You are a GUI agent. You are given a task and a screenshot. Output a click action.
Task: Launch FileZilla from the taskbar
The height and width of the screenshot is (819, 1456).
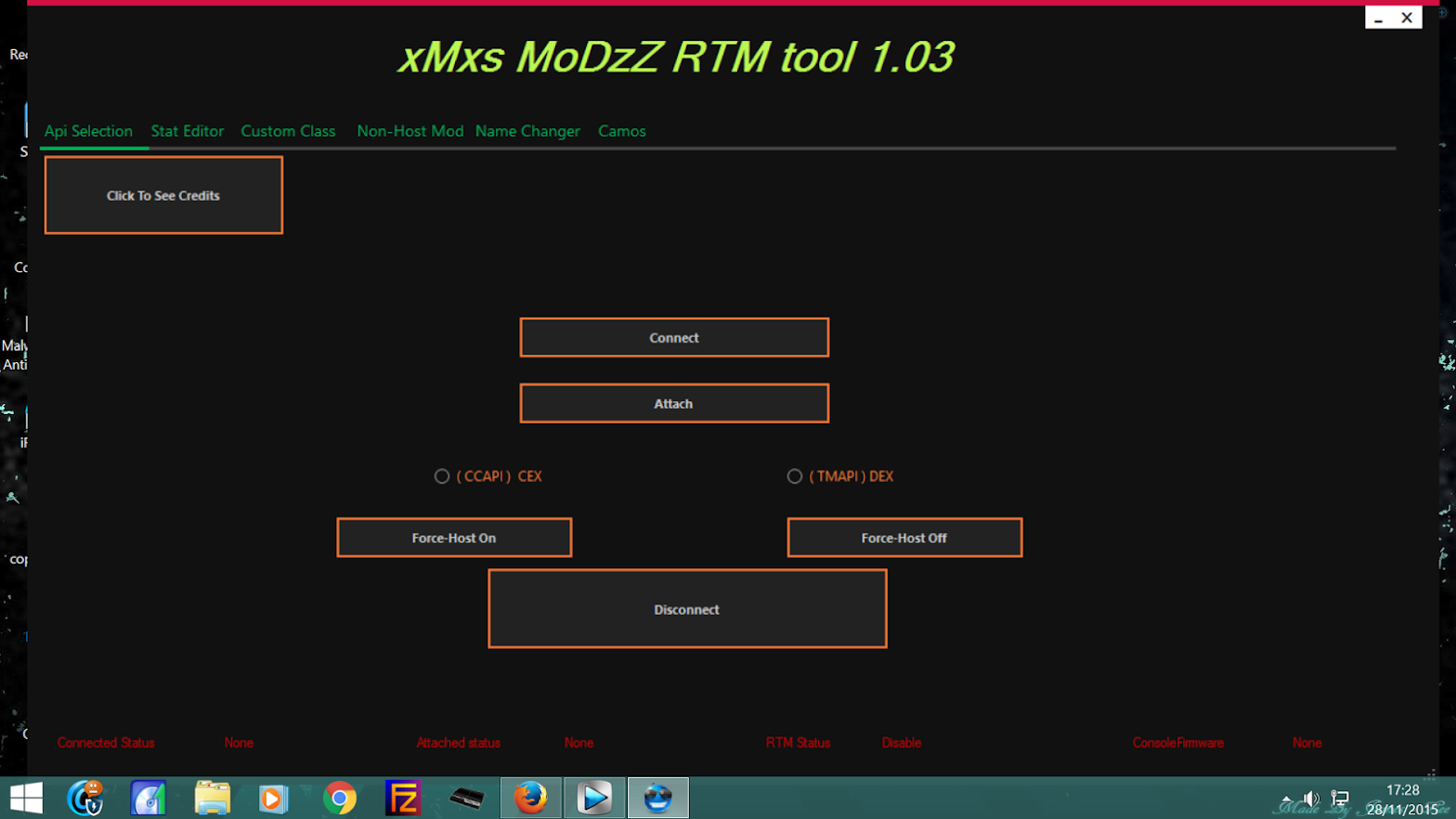click(403, 799)
